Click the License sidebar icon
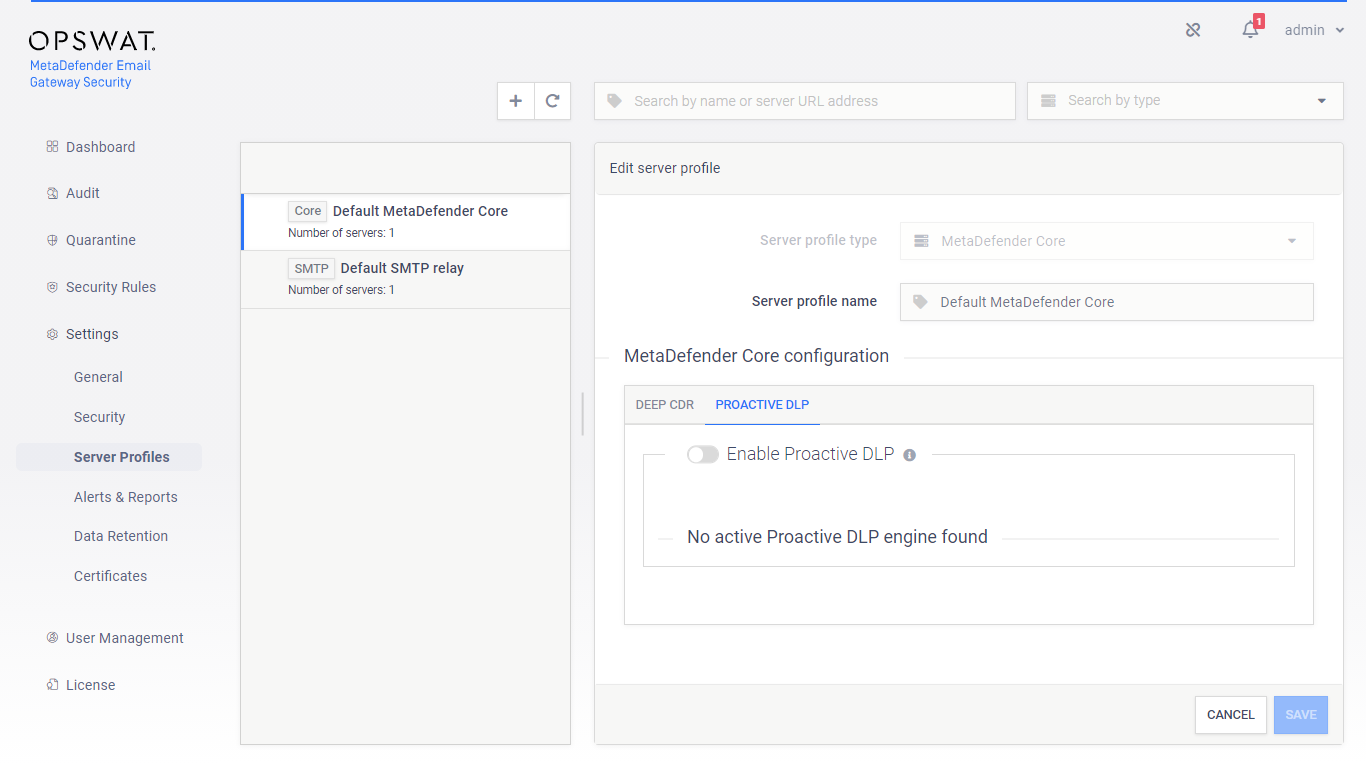The image size is (1366, 768). pos(52,685)
